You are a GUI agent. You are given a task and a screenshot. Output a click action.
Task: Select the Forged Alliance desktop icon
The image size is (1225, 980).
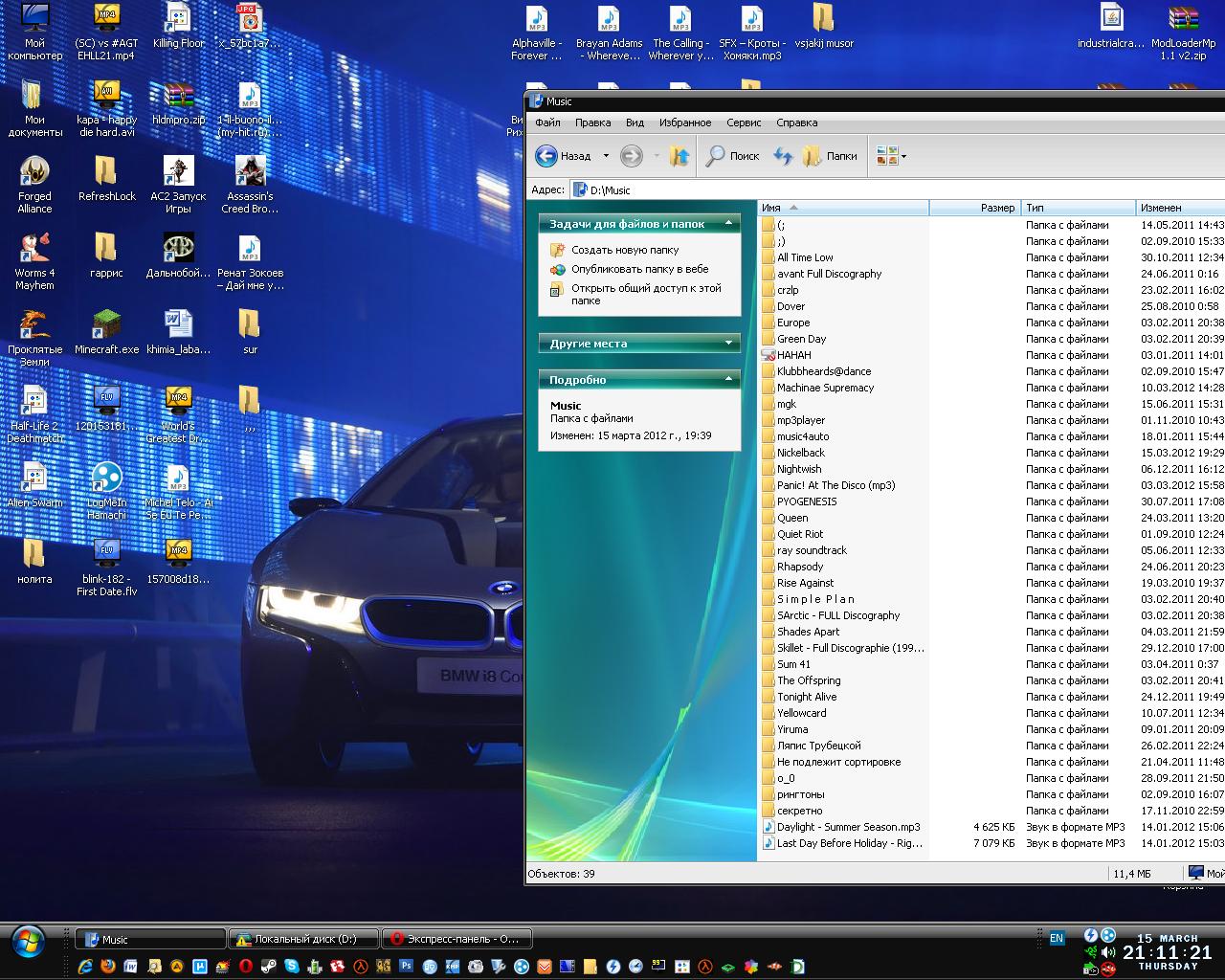[x=34, y=186]
